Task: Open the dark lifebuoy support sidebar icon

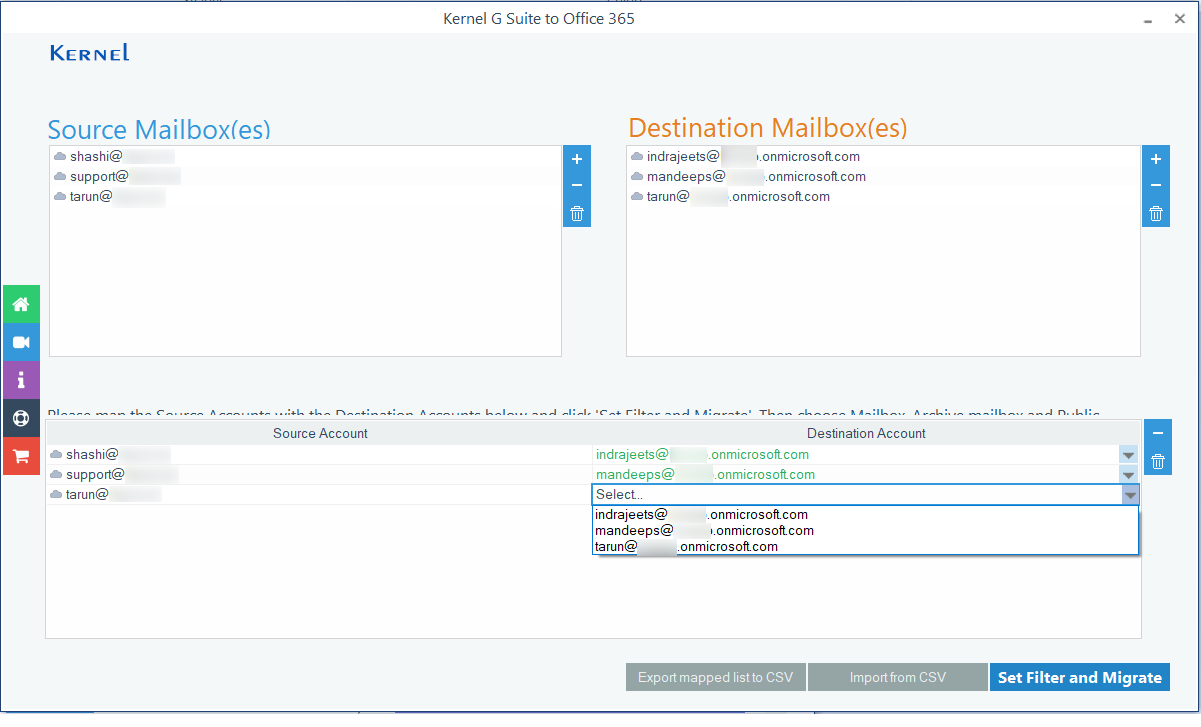Action: [x=20, y=418]
